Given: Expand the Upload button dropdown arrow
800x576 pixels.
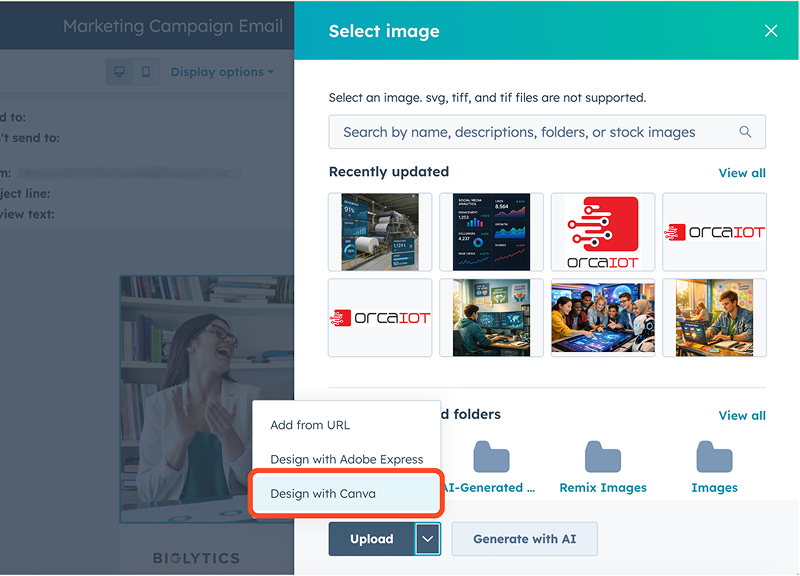Looking at the screenshot, I should click(428, 538).
